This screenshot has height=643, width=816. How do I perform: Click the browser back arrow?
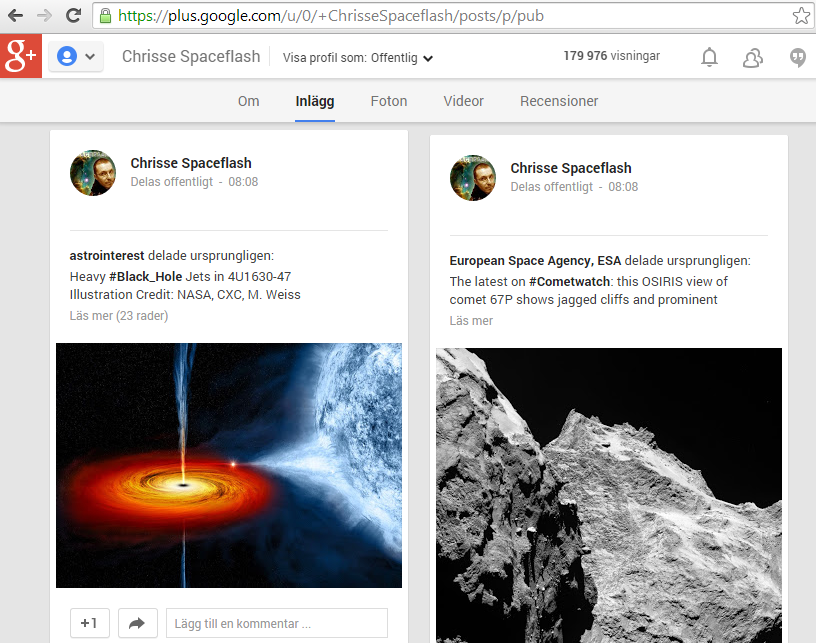16,16
